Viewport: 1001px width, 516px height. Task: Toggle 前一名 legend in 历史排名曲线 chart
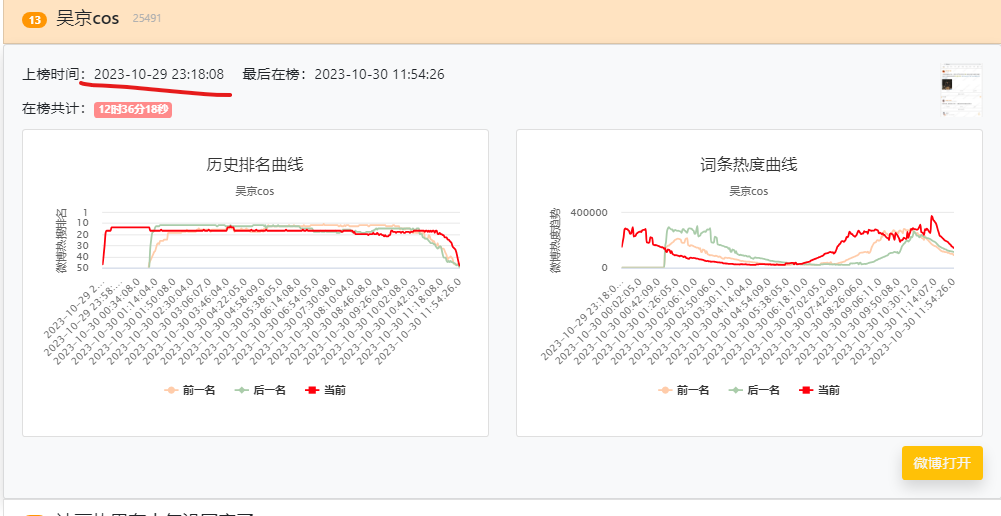click(190, 390)
